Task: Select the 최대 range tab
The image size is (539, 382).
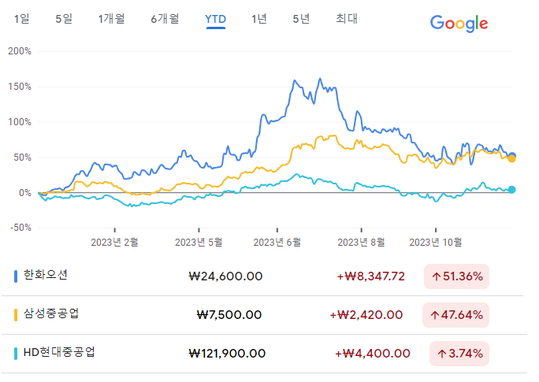Action: [347, 19]
